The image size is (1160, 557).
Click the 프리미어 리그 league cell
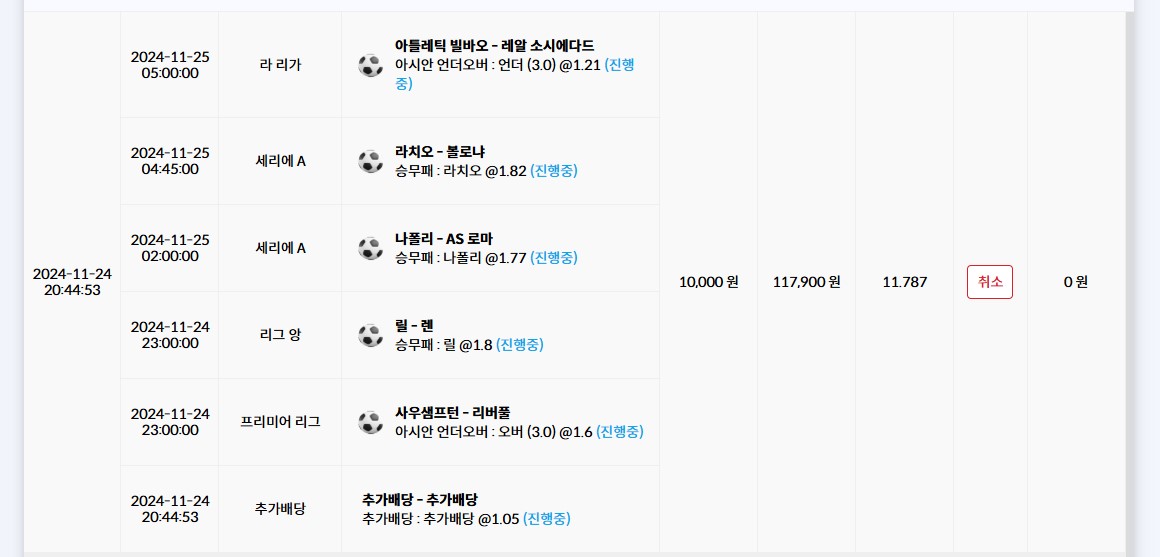pos(280,422)
